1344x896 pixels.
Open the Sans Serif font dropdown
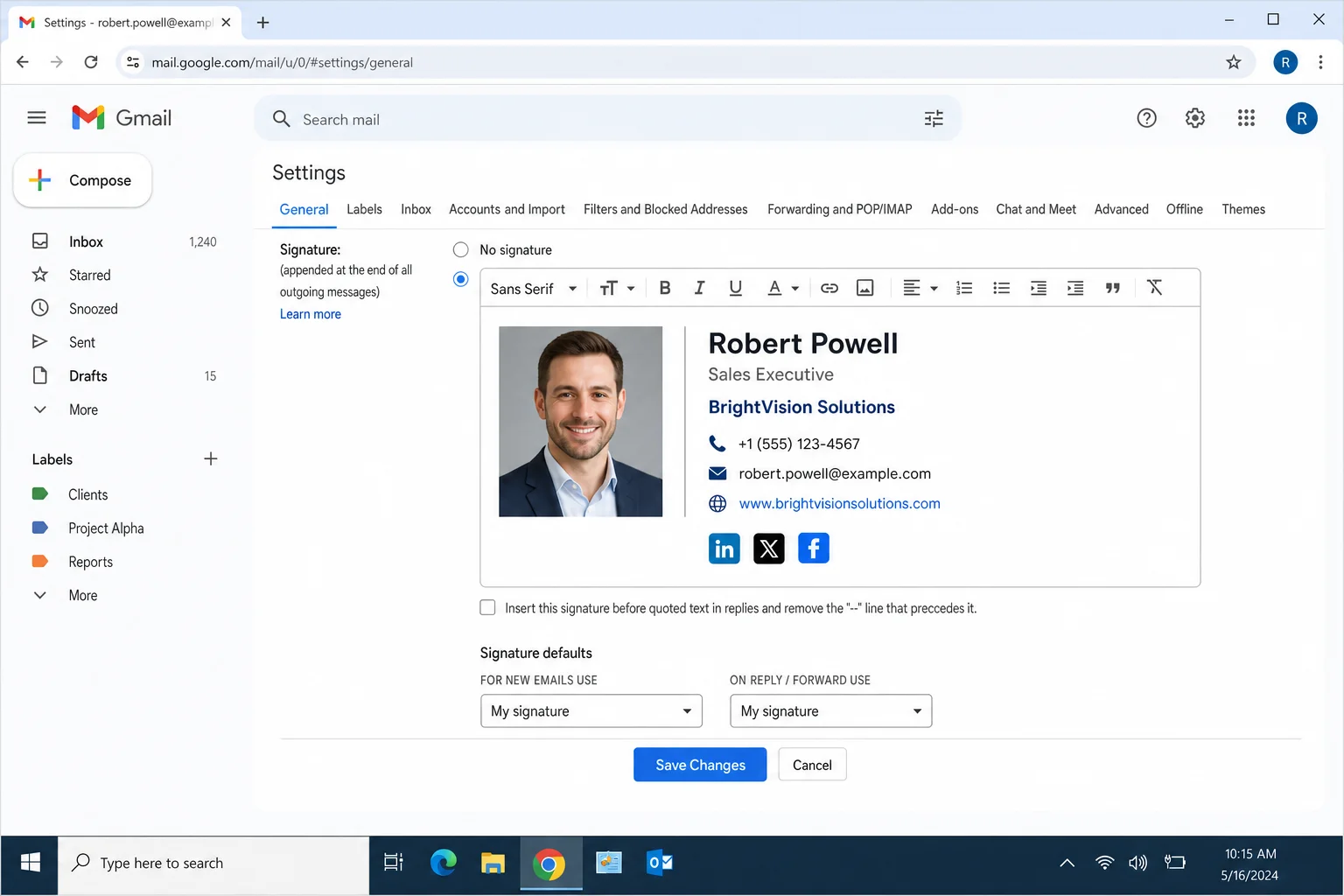point(533,289)
